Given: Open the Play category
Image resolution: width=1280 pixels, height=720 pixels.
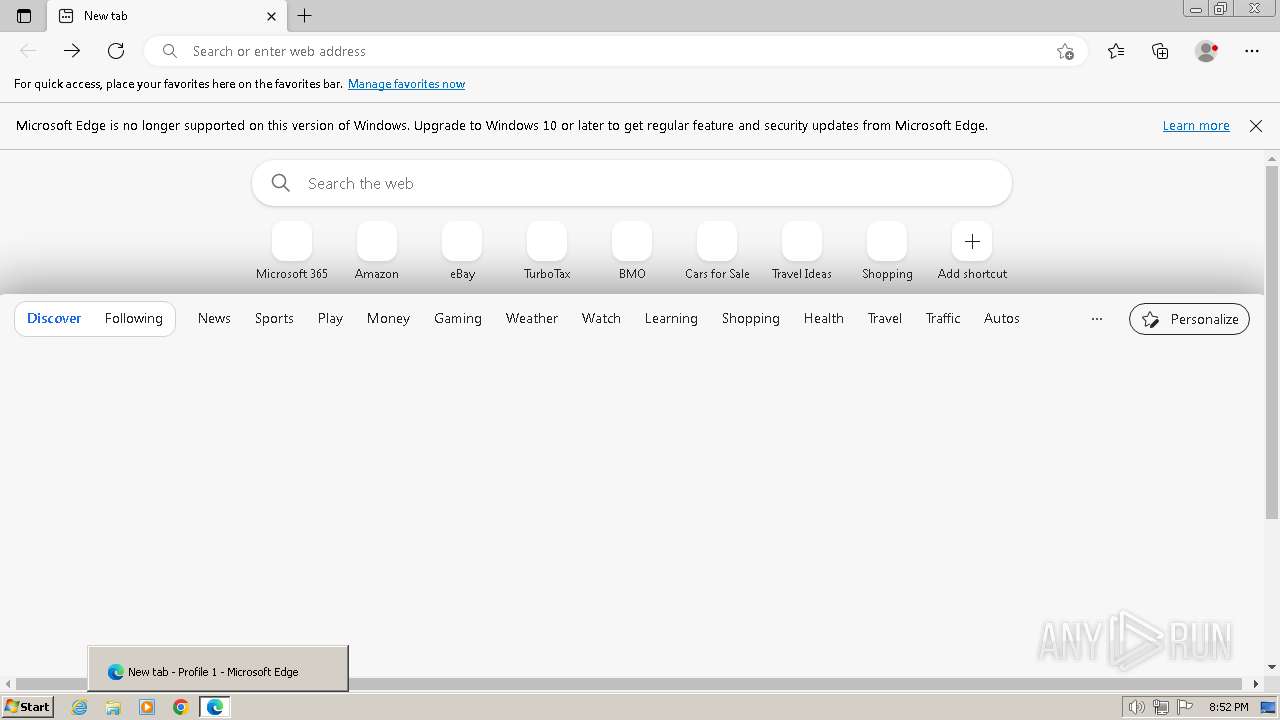Looking at the screenshot, I should pos(330,318).
